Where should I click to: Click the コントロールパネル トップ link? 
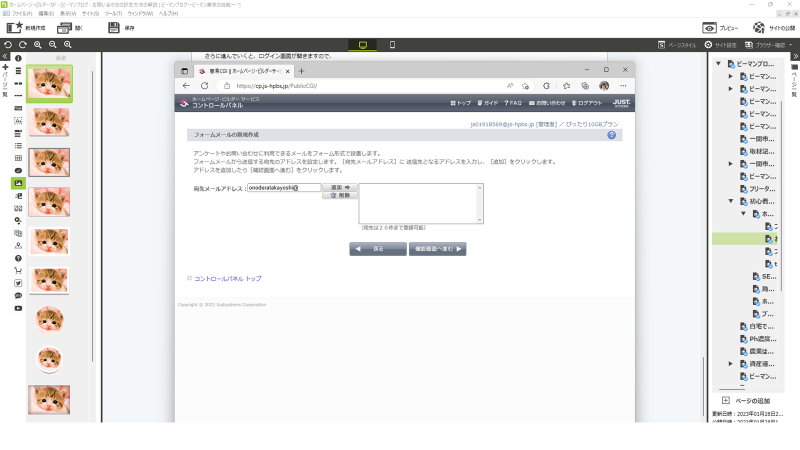pyautogui.click(x=228, y=278)
